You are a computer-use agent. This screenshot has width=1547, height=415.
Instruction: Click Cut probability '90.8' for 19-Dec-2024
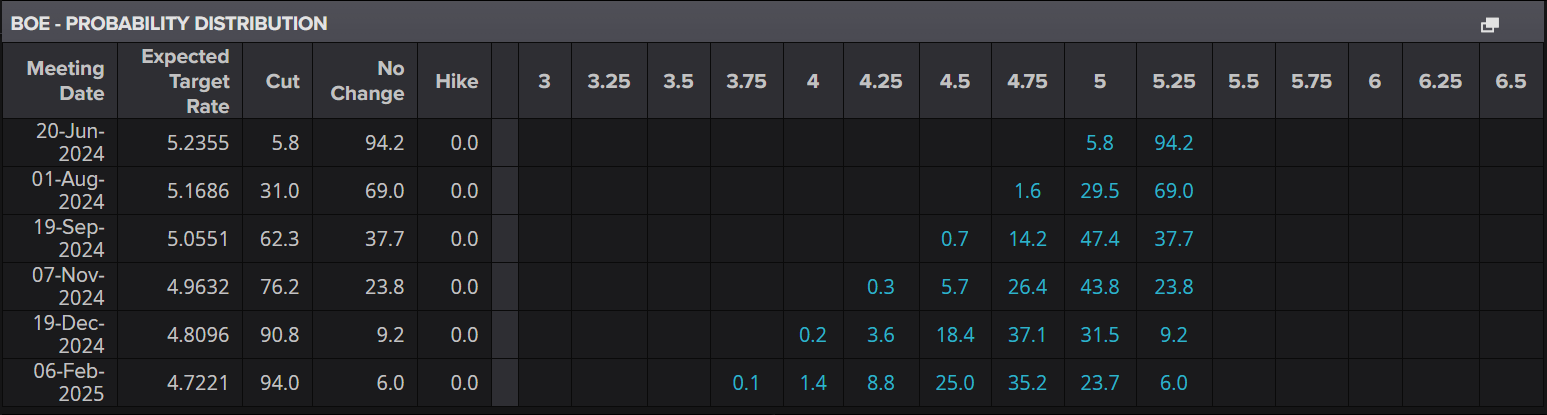[x=280, y=335]
